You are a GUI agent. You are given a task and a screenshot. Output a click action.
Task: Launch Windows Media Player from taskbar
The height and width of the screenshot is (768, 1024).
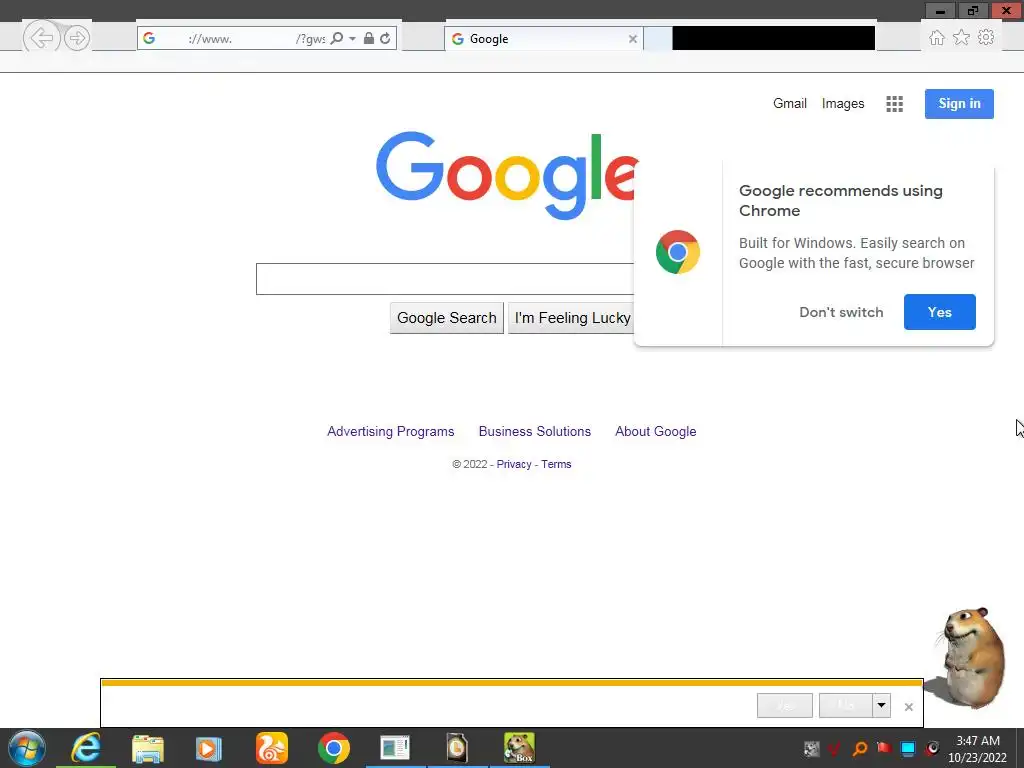click(209, 748)
